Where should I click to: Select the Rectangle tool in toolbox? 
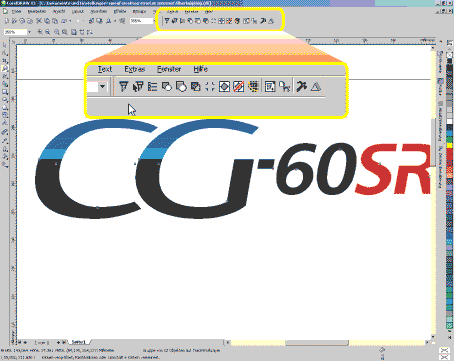pyautogui.click(x=5, y=92)
